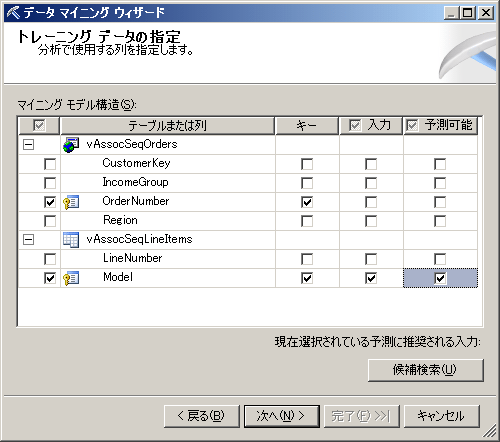Enable predictable checkbox for Region

[x=440, y=221]
